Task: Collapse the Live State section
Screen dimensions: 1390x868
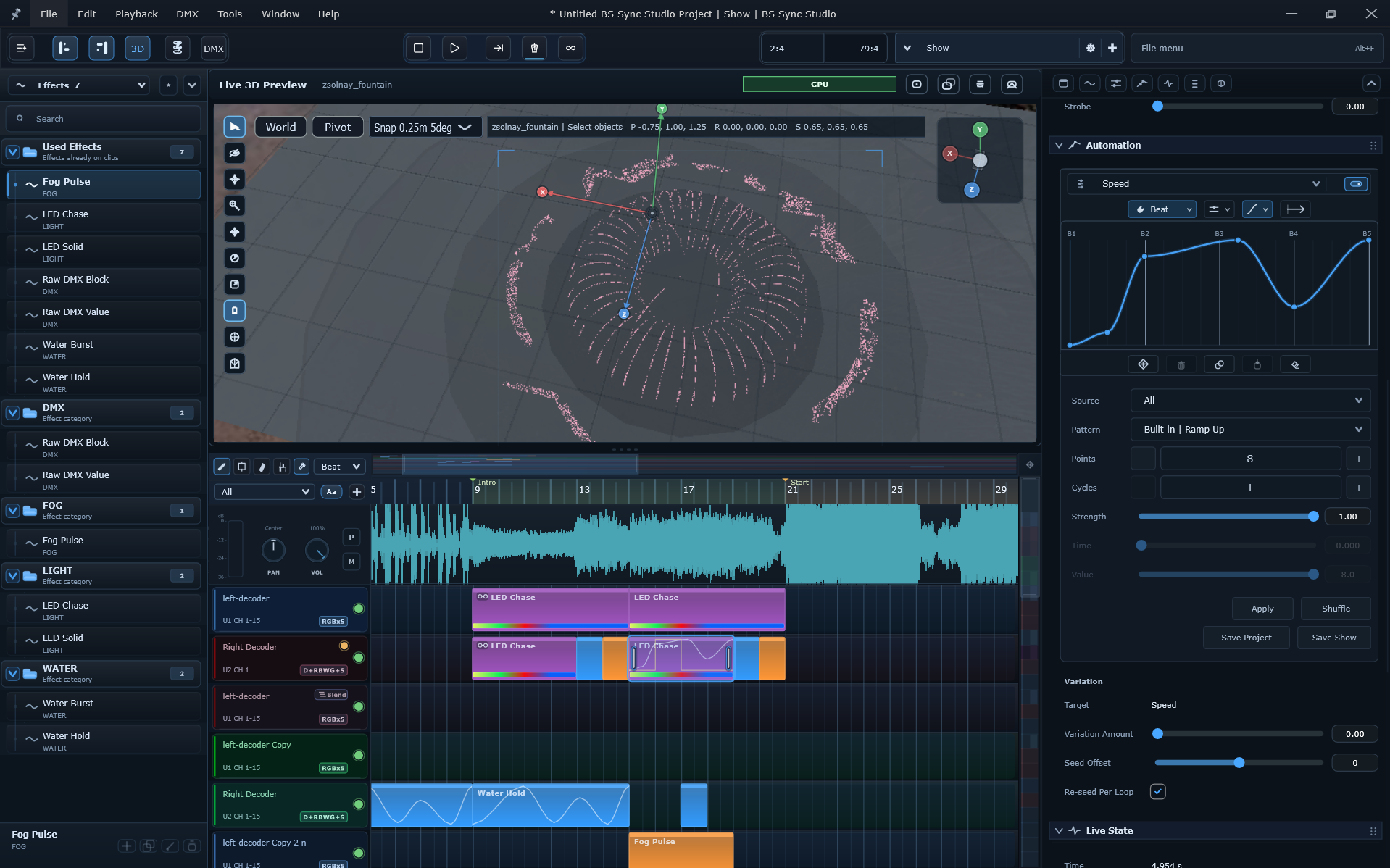Action: (x=1059, y=830)
